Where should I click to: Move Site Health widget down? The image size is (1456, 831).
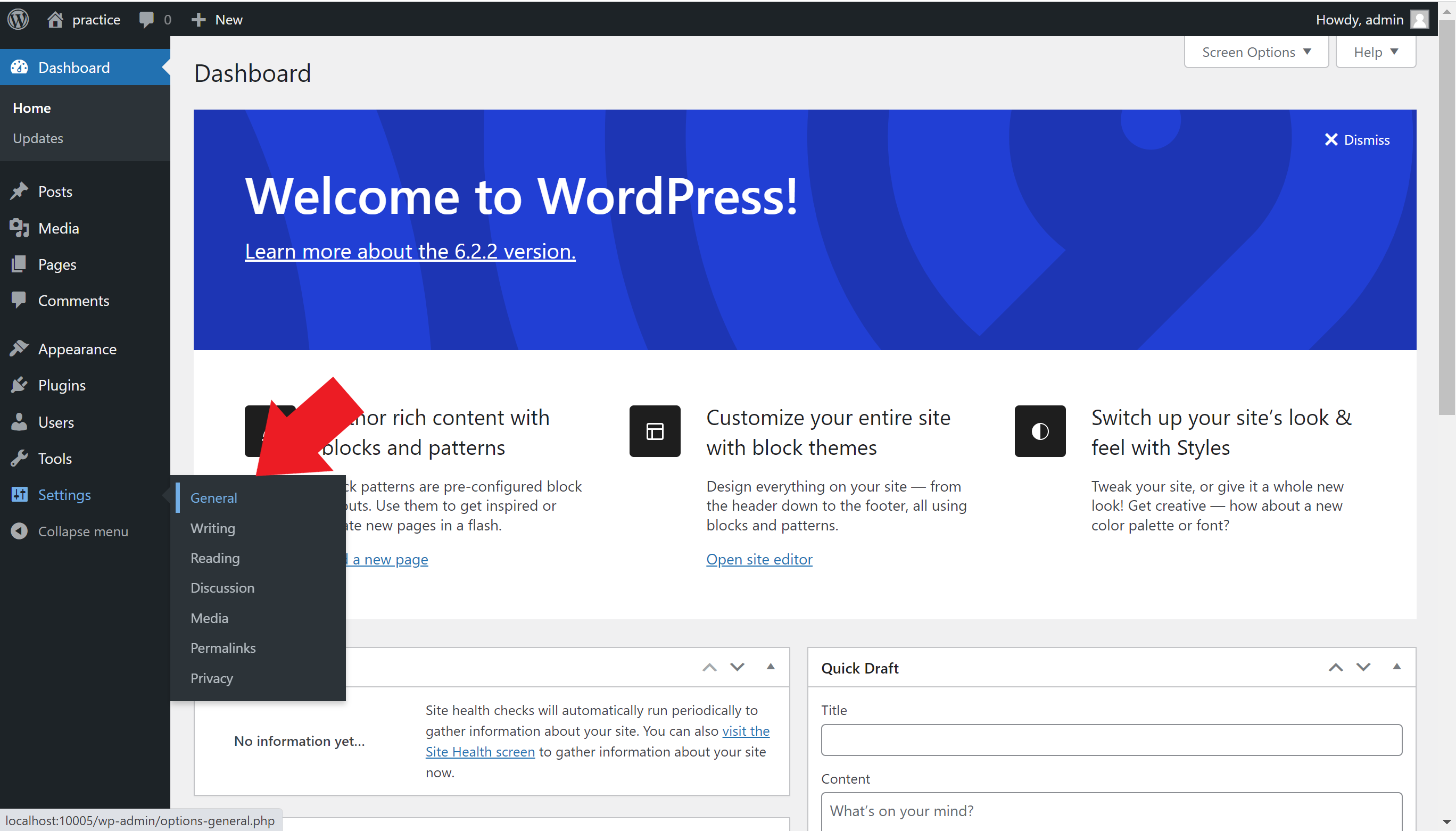(738, 667)
